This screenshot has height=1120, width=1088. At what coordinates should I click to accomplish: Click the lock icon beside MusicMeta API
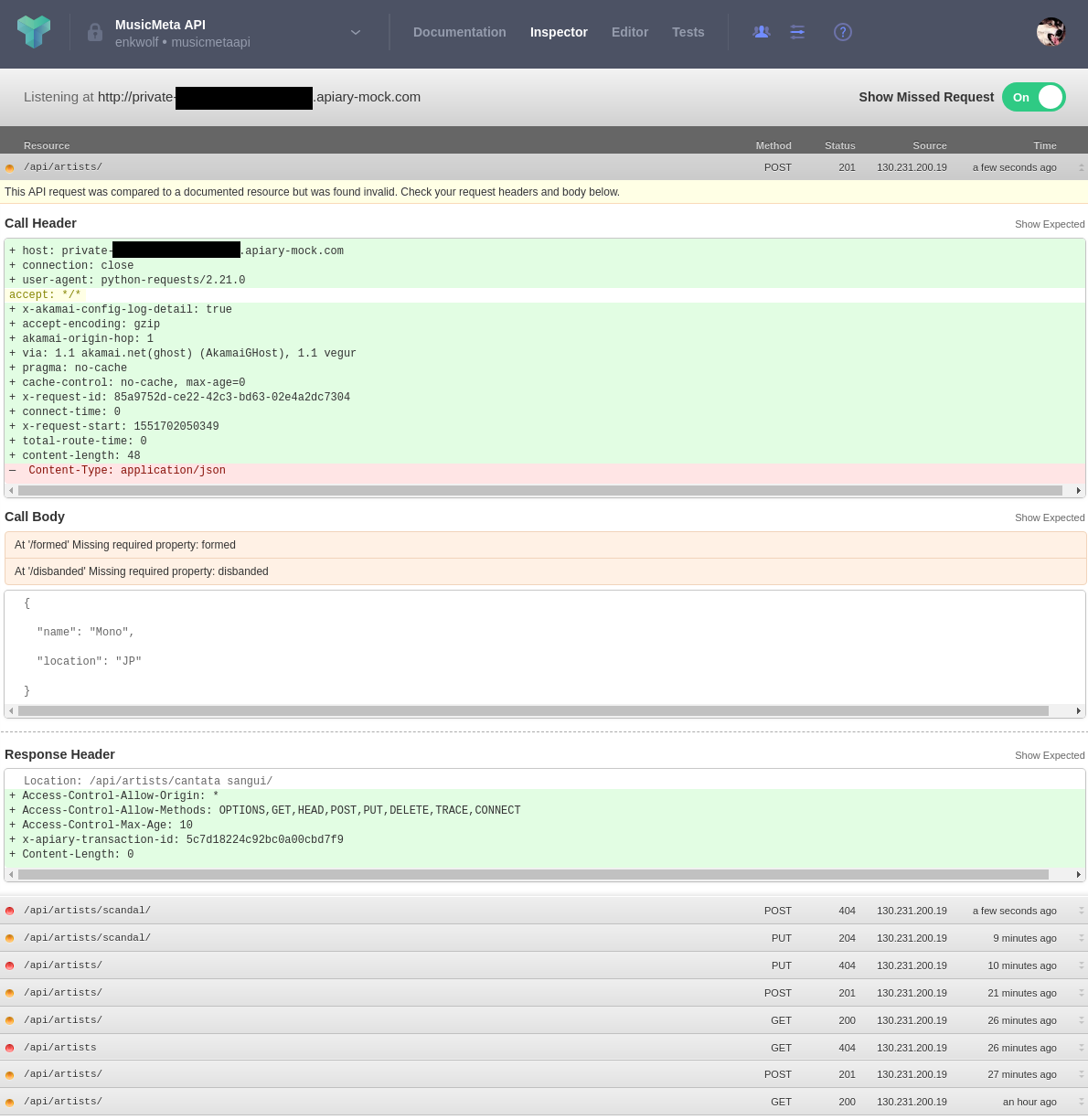pos(94,32)
